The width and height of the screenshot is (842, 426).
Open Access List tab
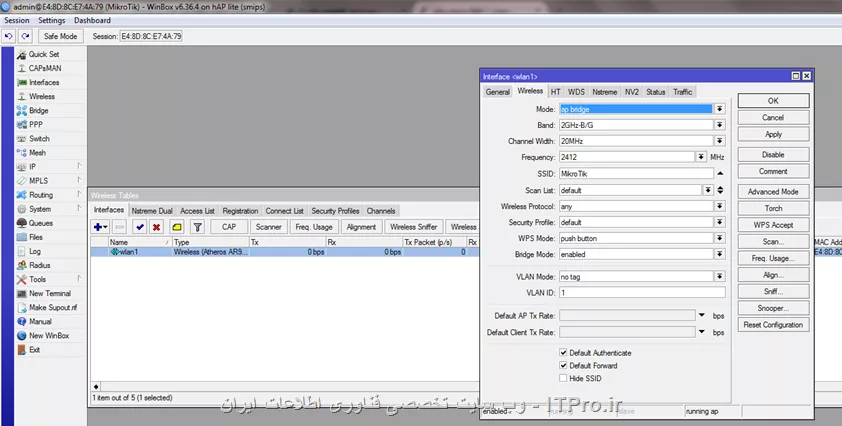(197, 211)
